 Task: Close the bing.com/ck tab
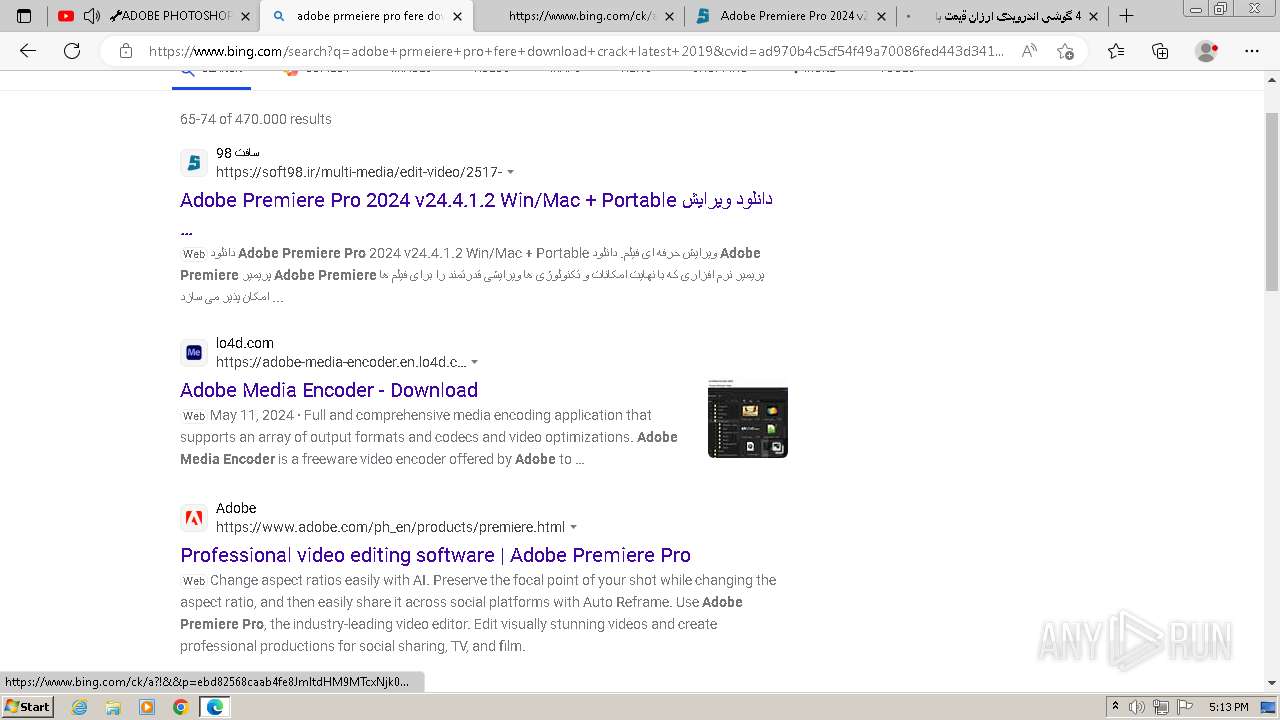(669, 16)
